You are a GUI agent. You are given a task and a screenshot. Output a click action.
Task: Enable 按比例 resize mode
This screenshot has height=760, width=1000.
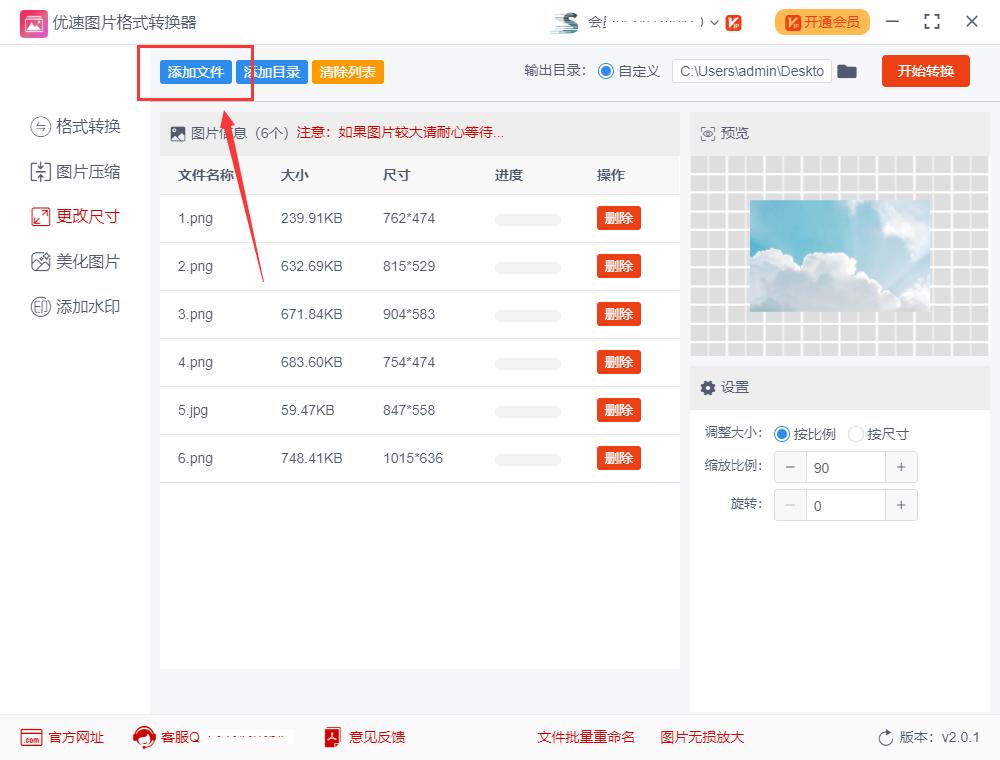point(781,433)
